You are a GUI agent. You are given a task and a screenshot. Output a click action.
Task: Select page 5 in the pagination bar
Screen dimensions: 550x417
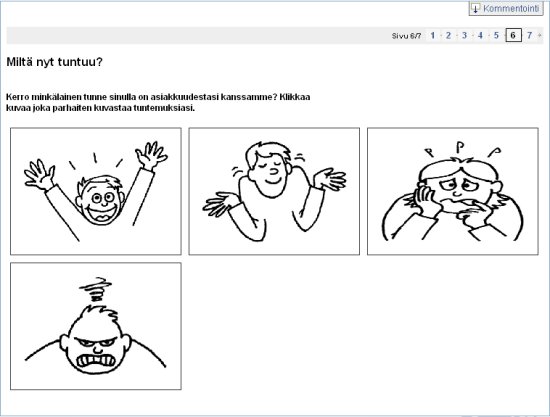[496, 35]
